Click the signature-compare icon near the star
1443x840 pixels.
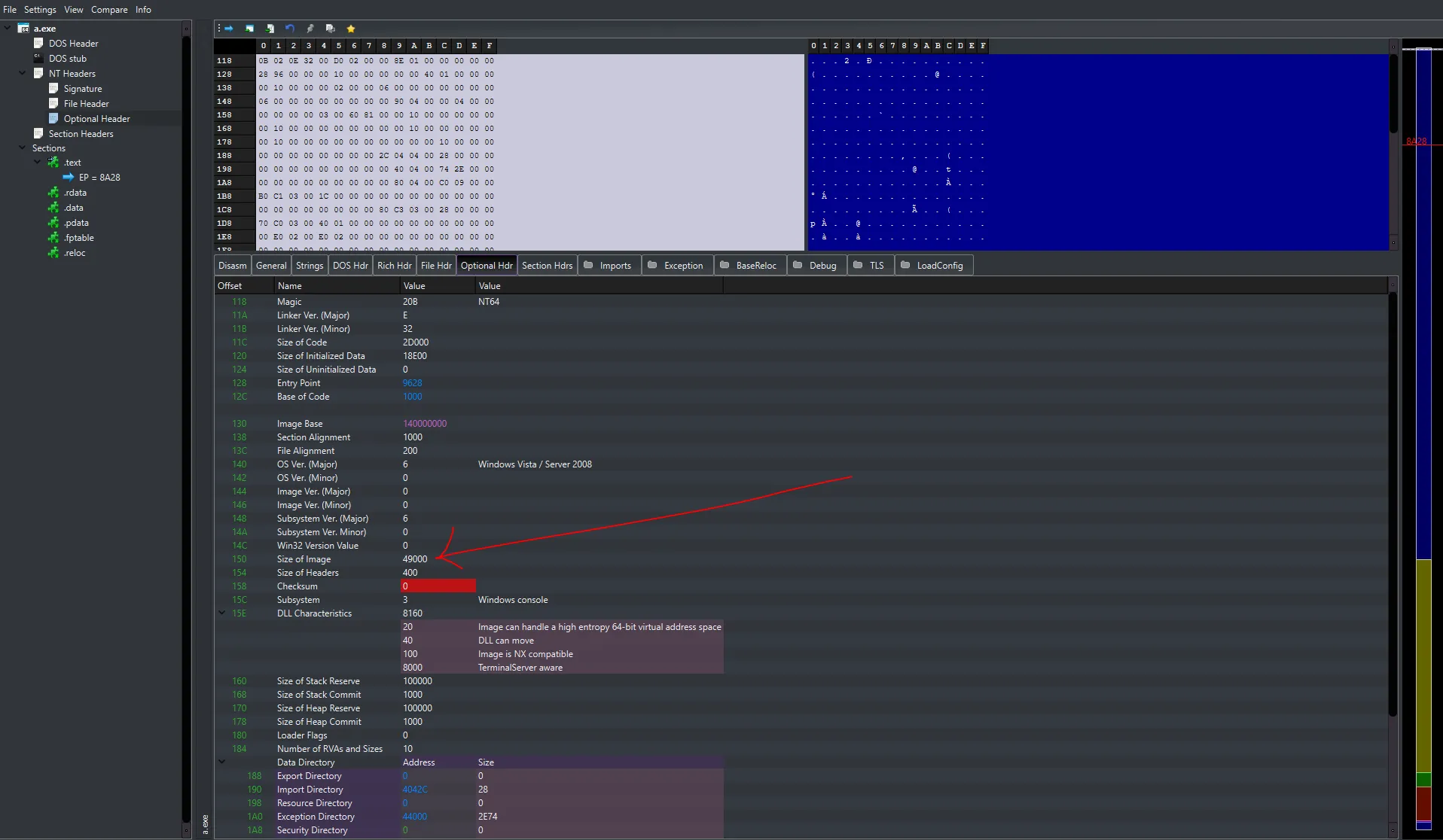pos(330,29)
